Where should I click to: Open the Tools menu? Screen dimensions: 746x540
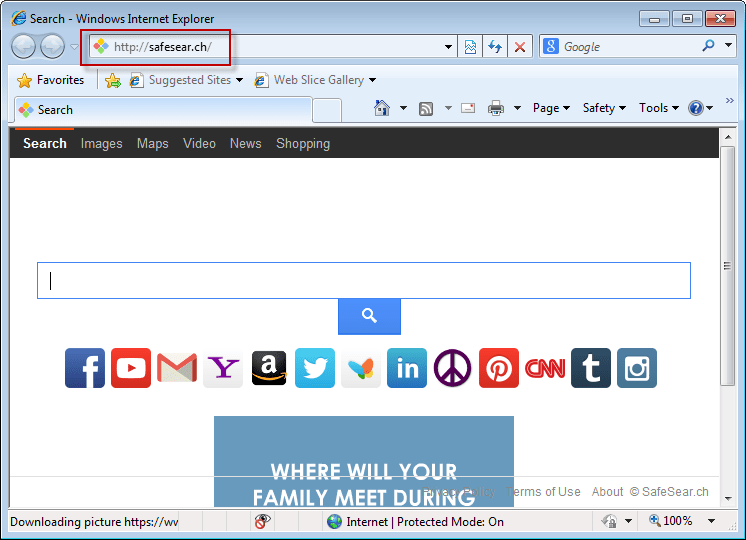pos(658,108)
